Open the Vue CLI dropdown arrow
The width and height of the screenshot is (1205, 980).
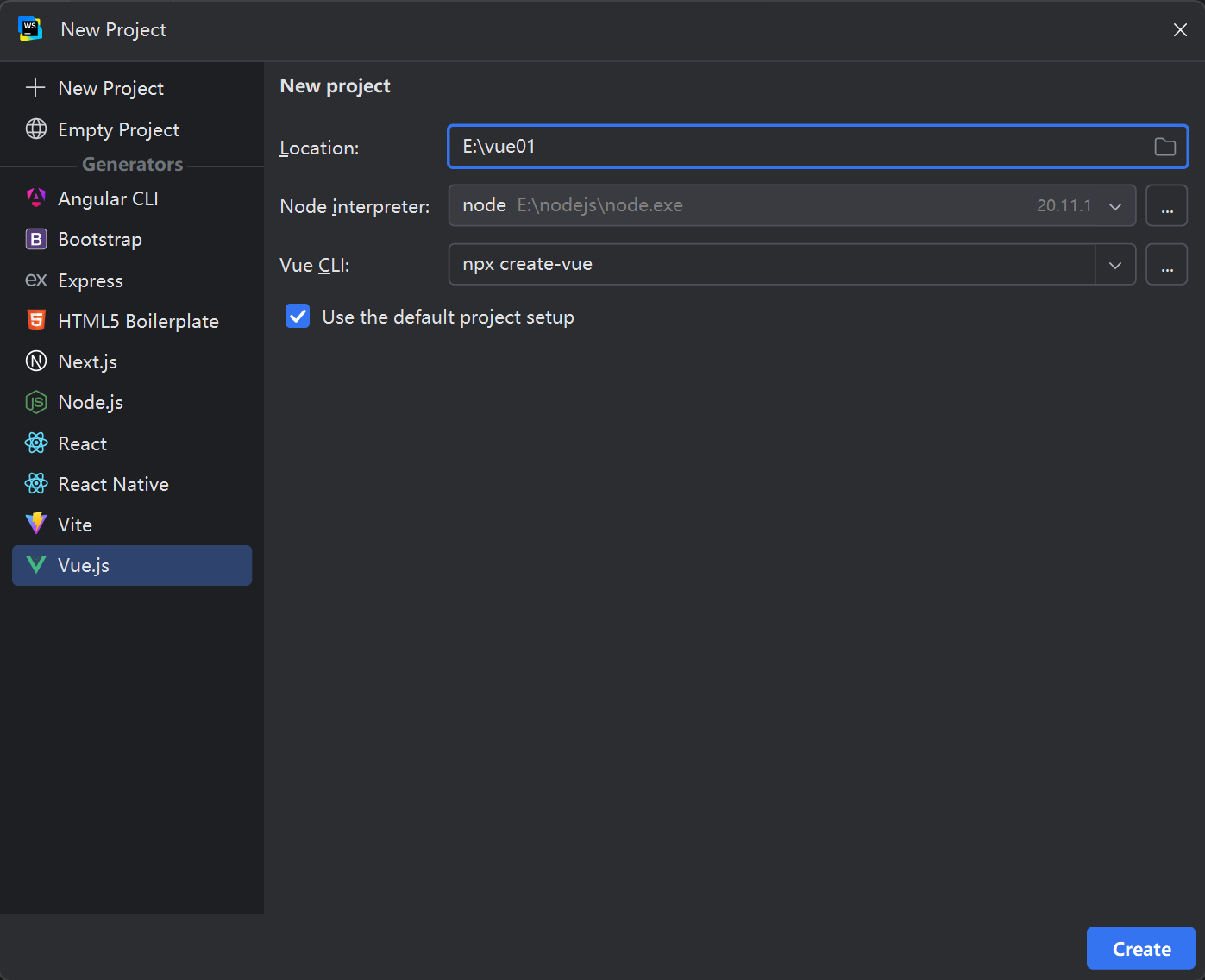(1114, 265)
